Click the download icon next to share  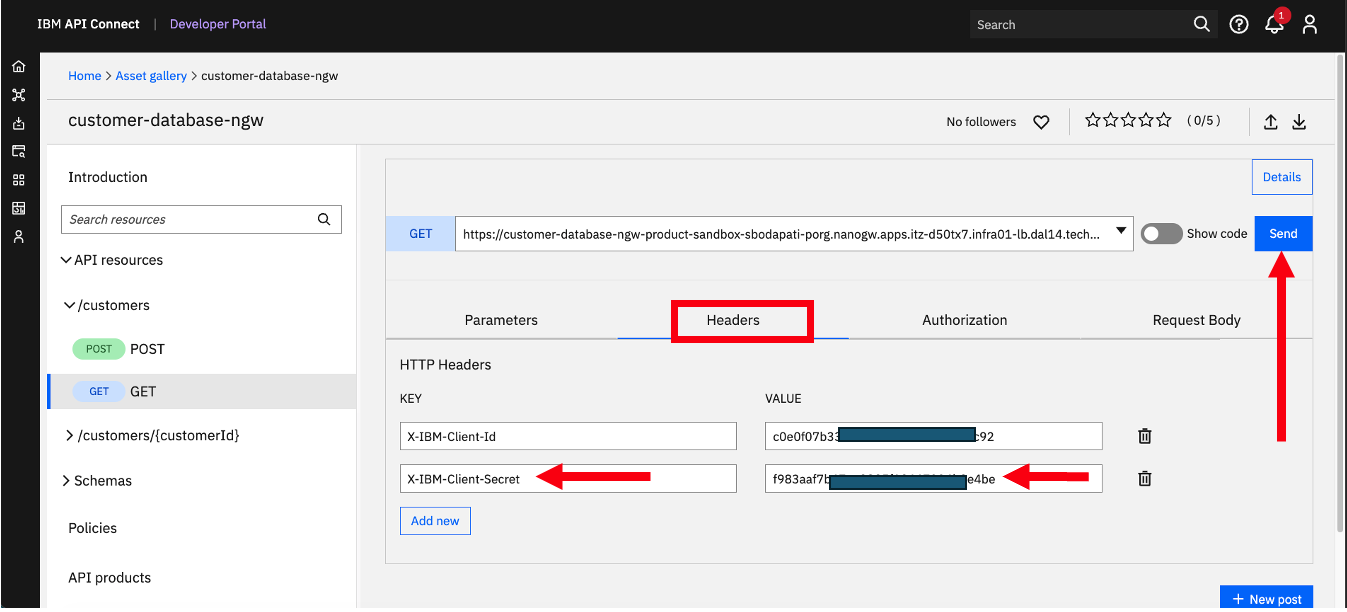1300,122
